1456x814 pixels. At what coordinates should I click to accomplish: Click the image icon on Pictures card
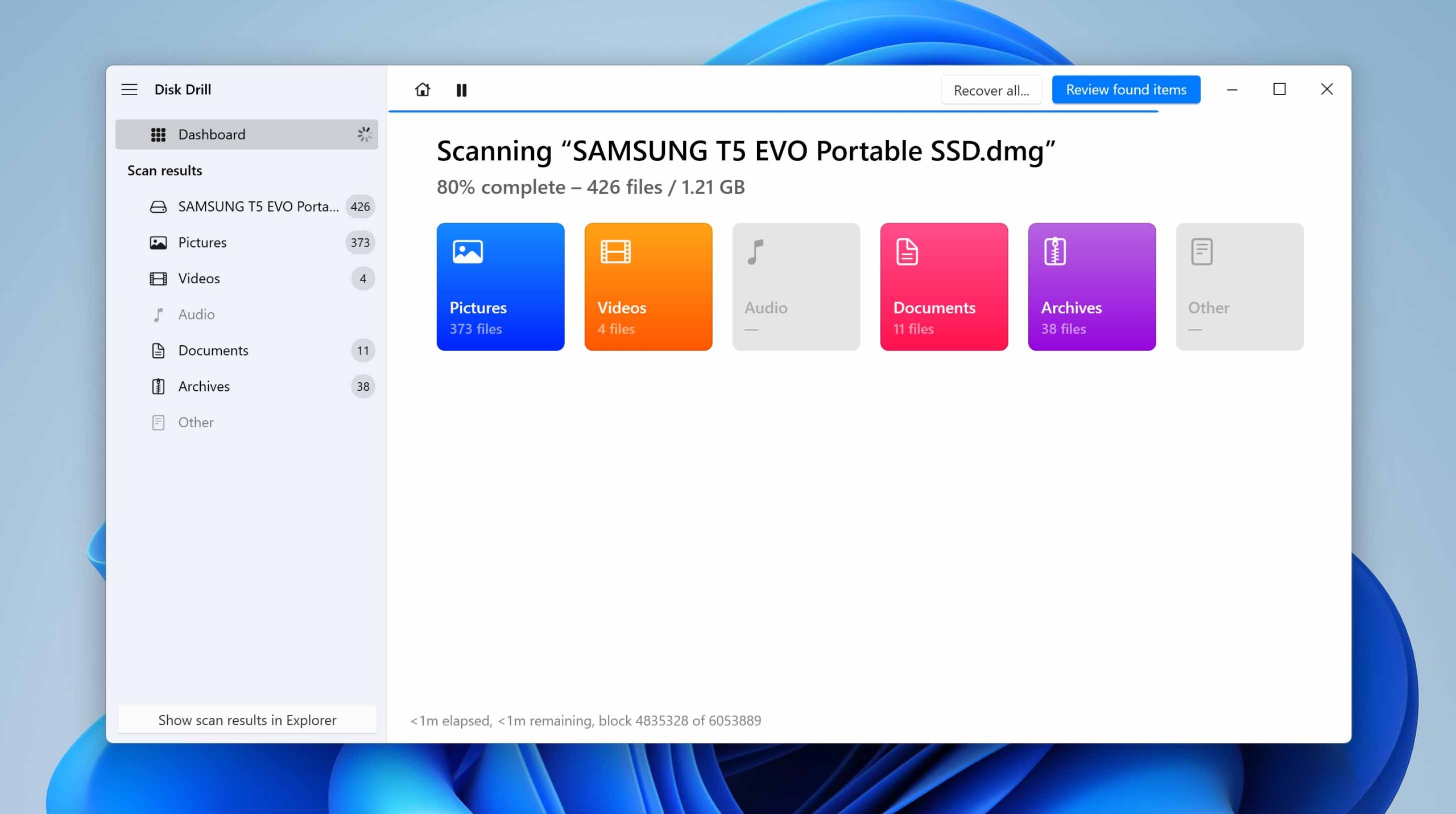pos(468,251)
